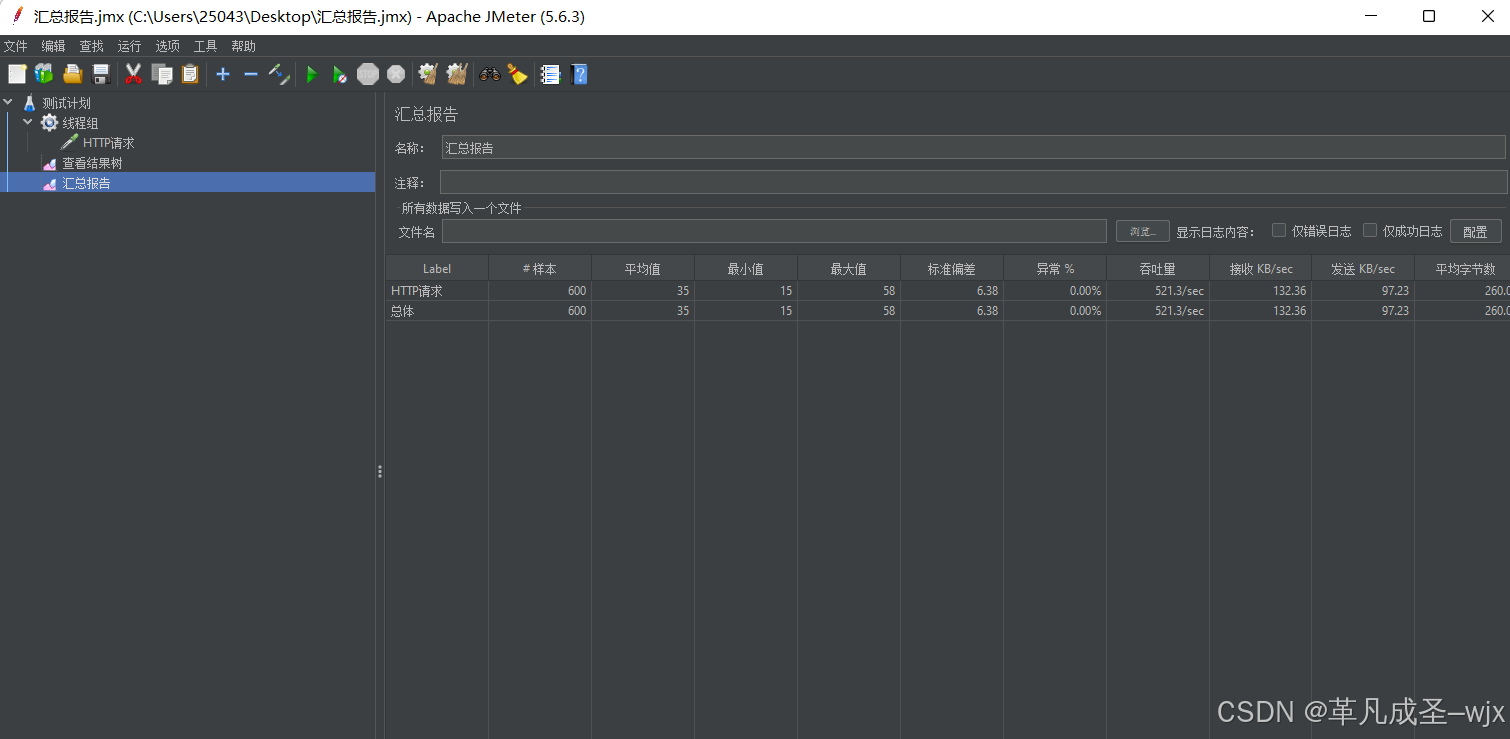The height and width of the screenshot is (739, 1510).
Task: Select 汇总报告 in the tree
Action: (x=86, y=183)
